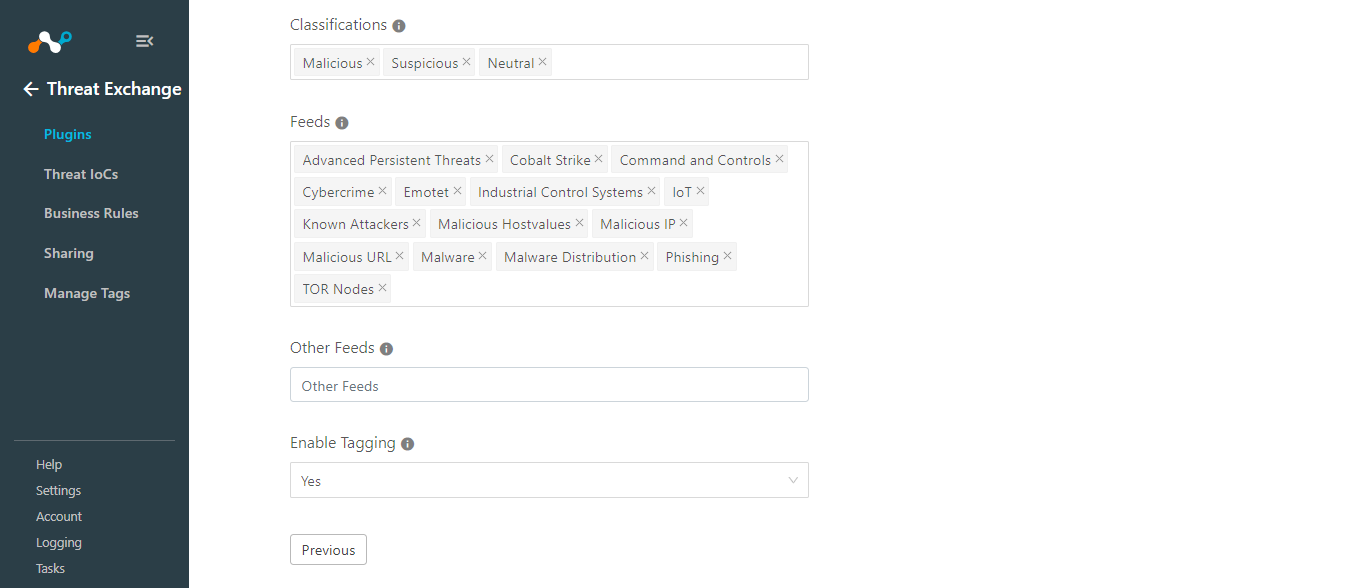Click the info icon beside Other Feeds

pos(386,349)
